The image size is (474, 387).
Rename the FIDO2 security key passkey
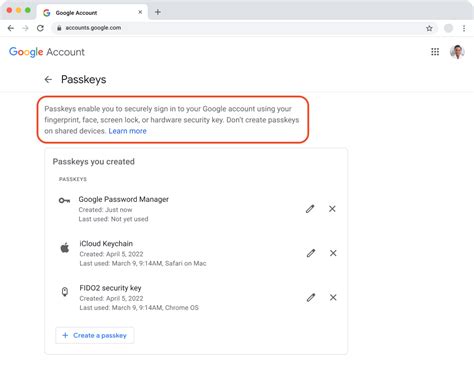[x=311, y=298]
